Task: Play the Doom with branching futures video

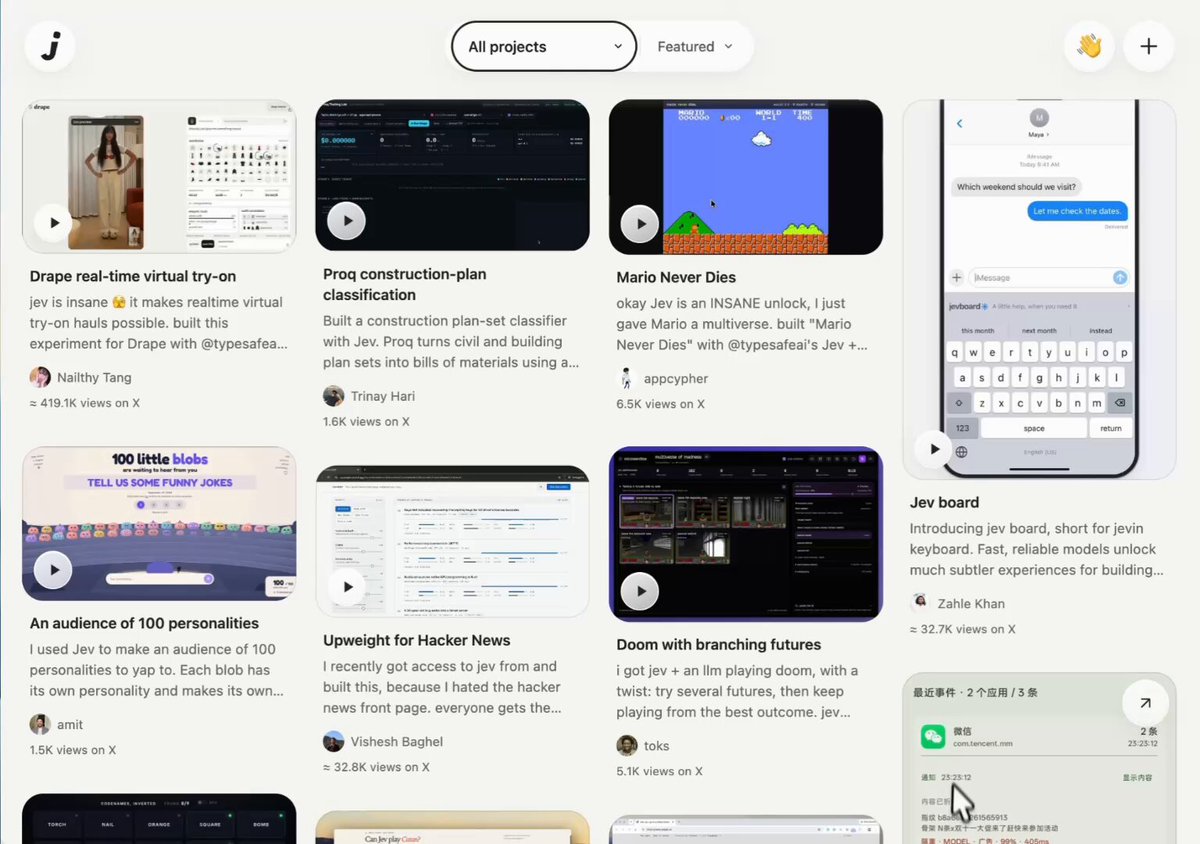Action: click(640, 591)
